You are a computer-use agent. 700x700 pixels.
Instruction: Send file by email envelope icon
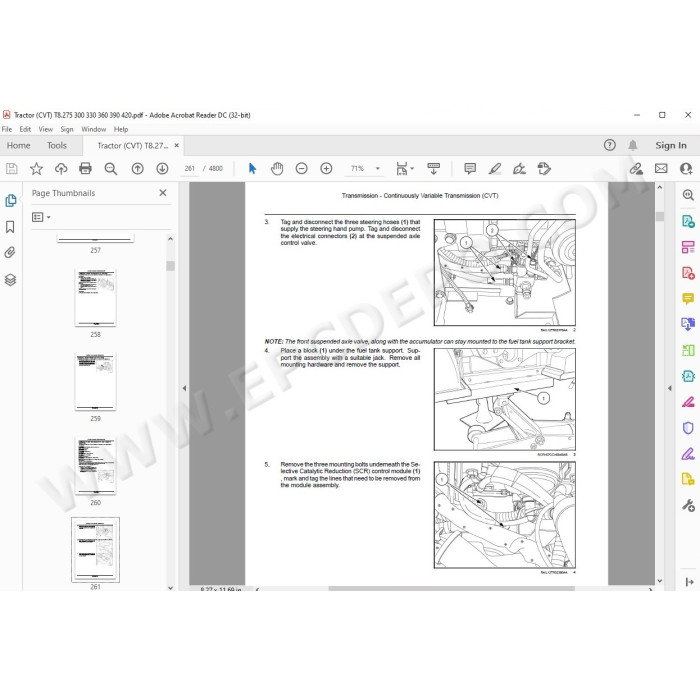tap(661, 169)
